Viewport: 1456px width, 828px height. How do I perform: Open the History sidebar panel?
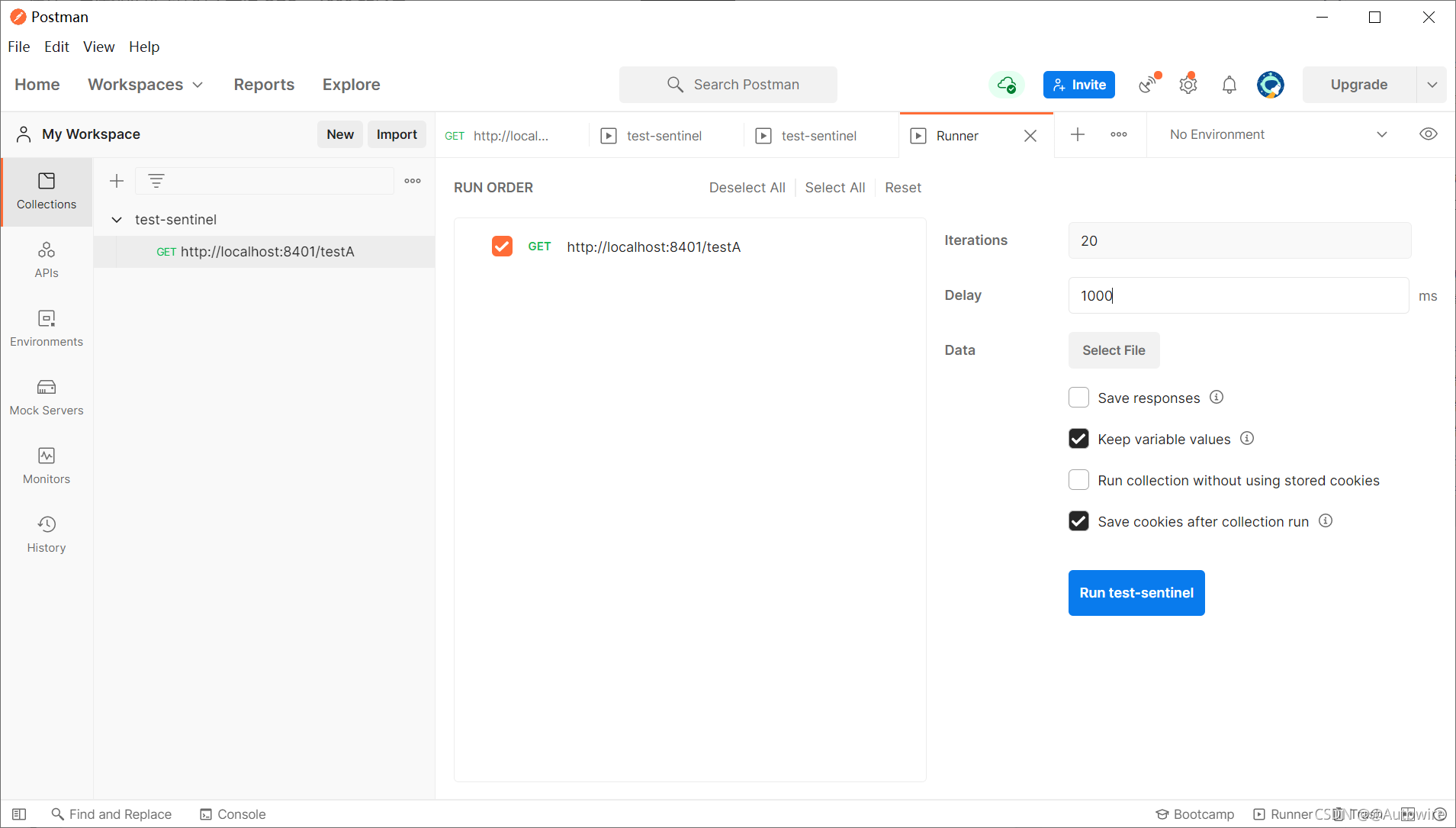[x=47, y=535]
